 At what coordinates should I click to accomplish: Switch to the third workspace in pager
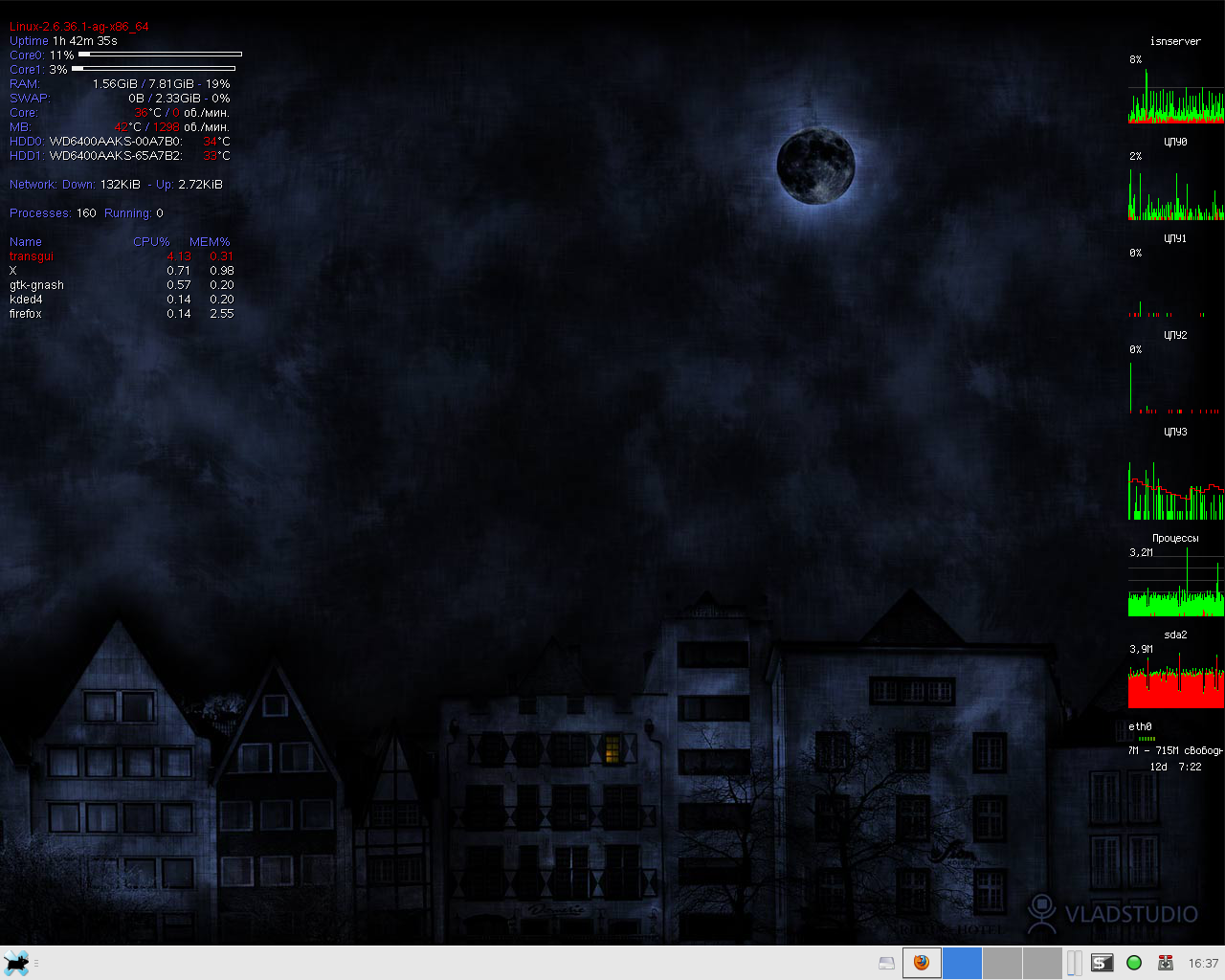click(1042, 963)
